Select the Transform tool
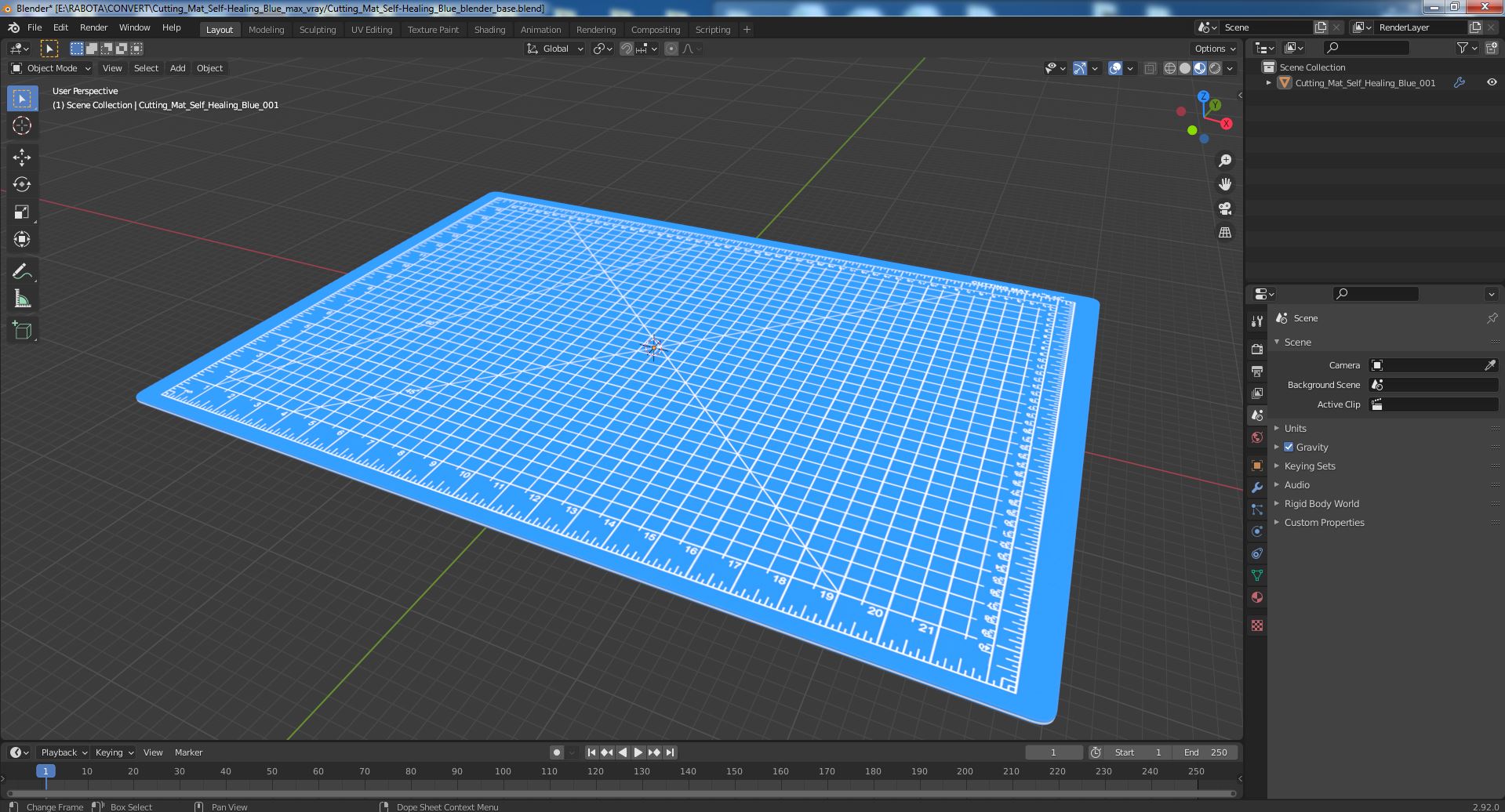The height and width of the screenshot is (812, 1505). click(x=22, y=239)
